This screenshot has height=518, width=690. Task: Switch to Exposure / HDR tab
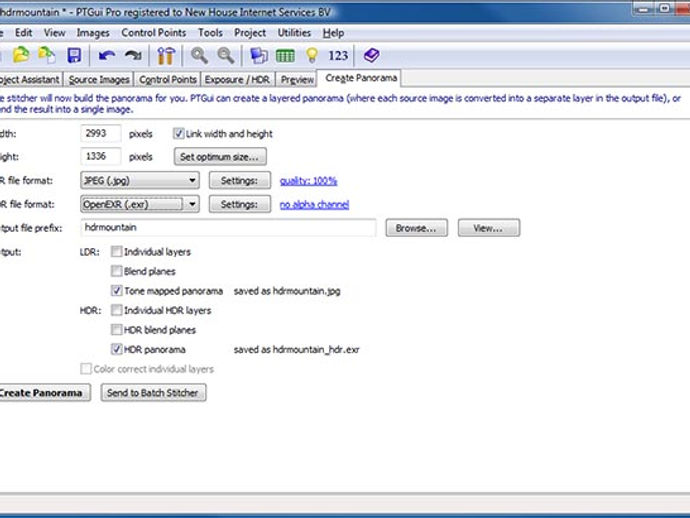click(237, 80)
